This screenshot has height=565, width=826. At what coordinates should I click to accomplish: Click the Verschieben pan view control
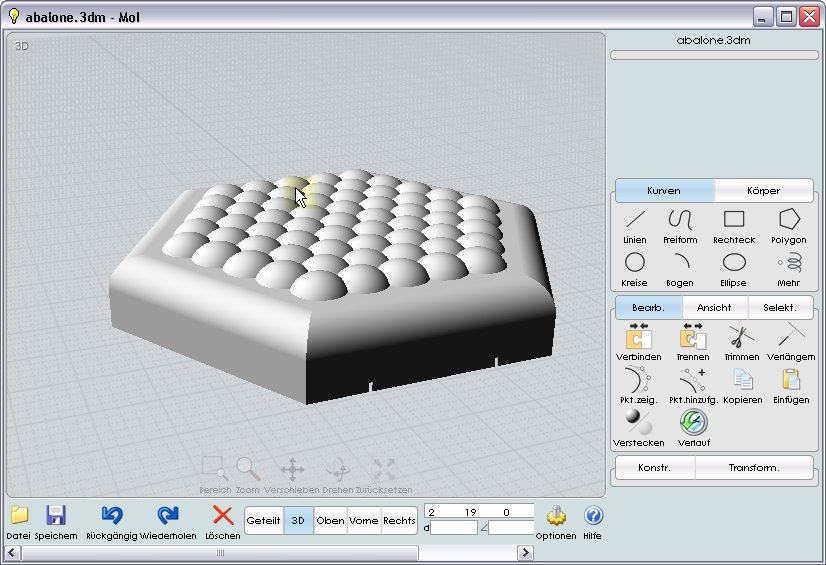coord(292,475)
